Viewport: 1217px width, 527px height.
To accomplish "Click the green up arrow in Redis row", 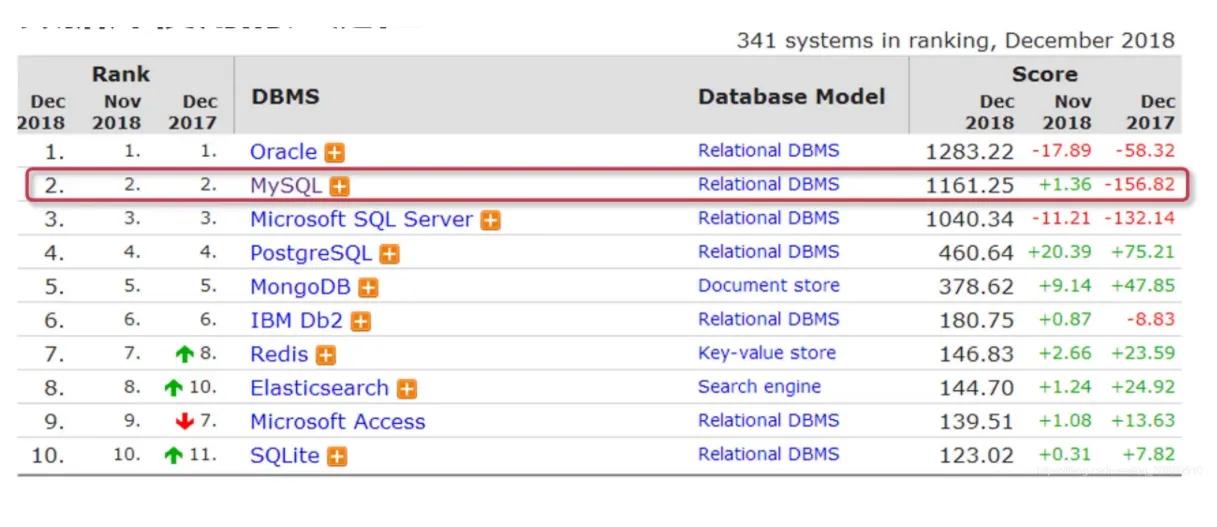I will 183,355.
